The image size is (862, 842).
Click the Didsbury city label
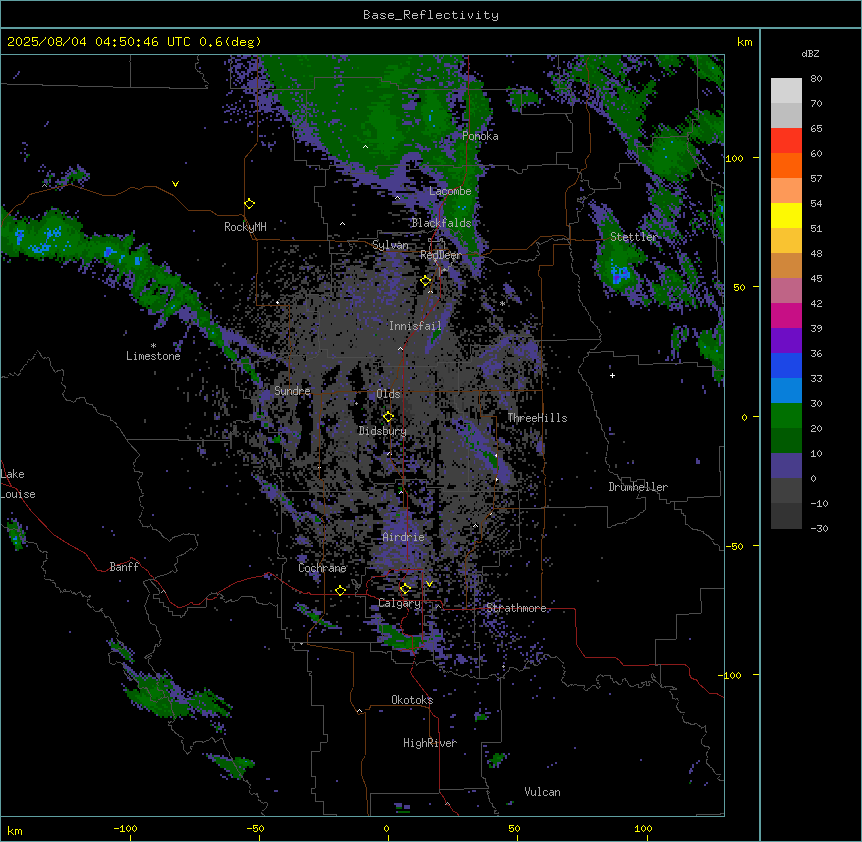383,431
